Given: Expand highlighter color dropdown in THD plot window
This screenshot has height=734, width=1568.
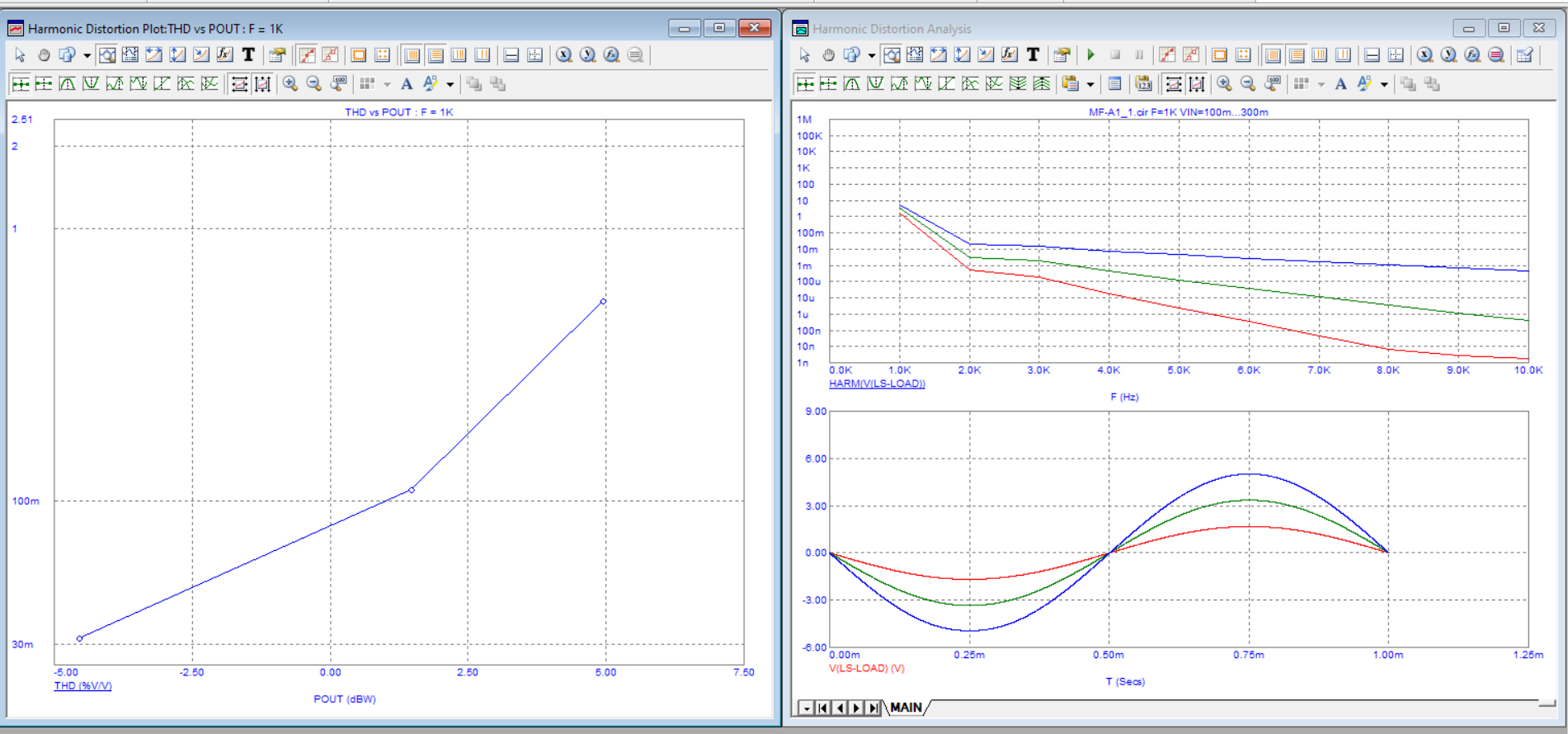Looking at the screenshot, I should [x=450, y=83].
